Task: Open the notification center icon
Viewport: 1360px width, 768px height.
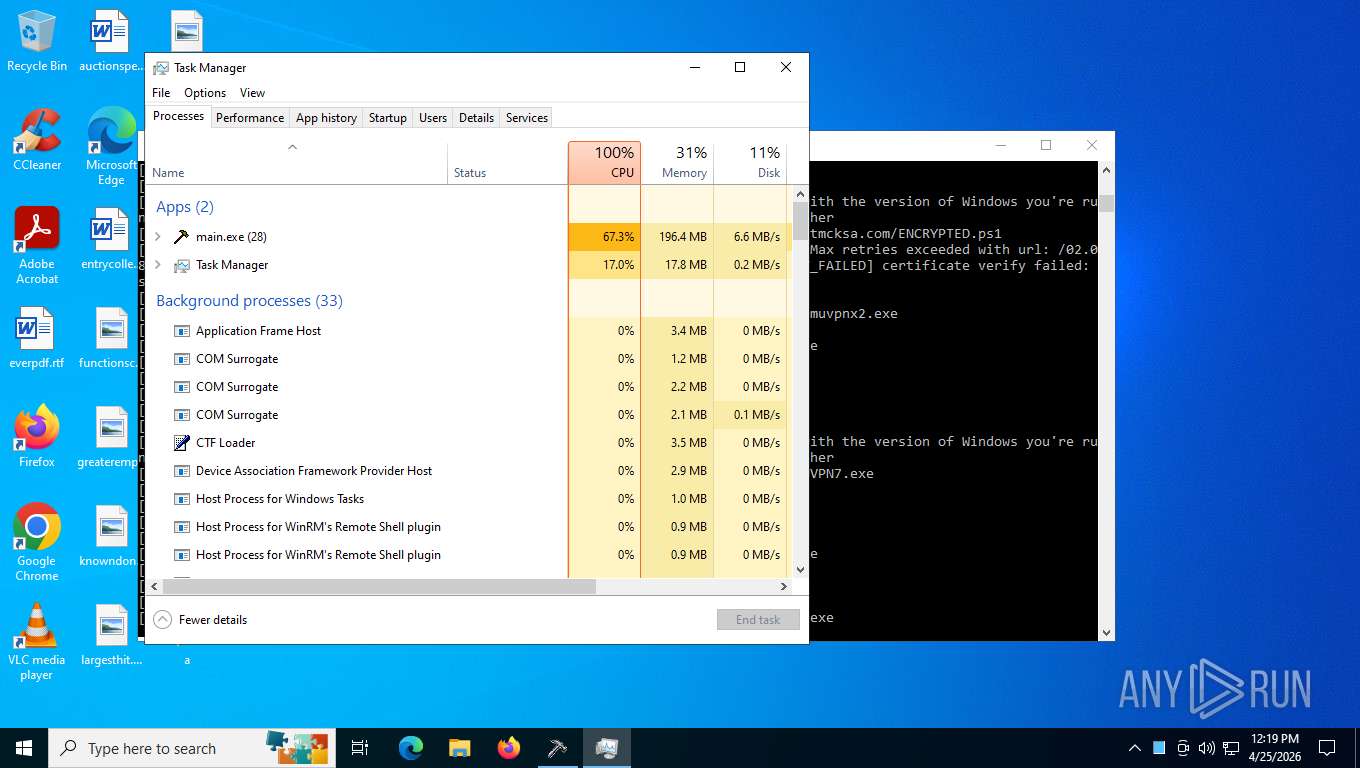Action: click(1327, 748)
